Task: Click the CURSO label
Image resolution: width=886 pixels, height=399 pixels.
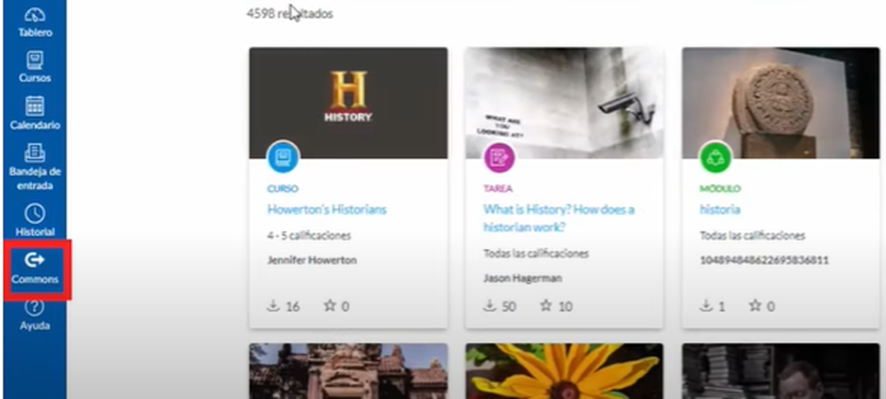Action: tap(283, 189)
